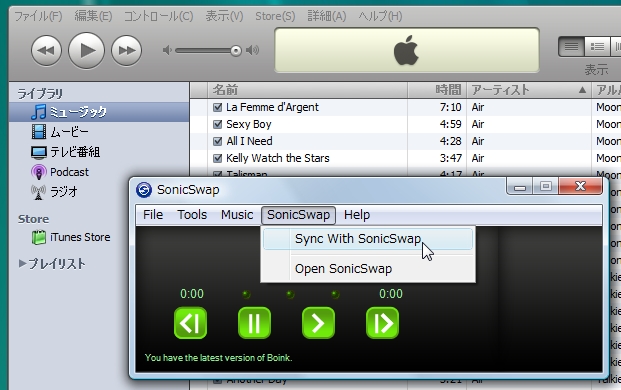
Task: Uncheck Kelly Watch the Stars checkbox
Action: (217, 158)
